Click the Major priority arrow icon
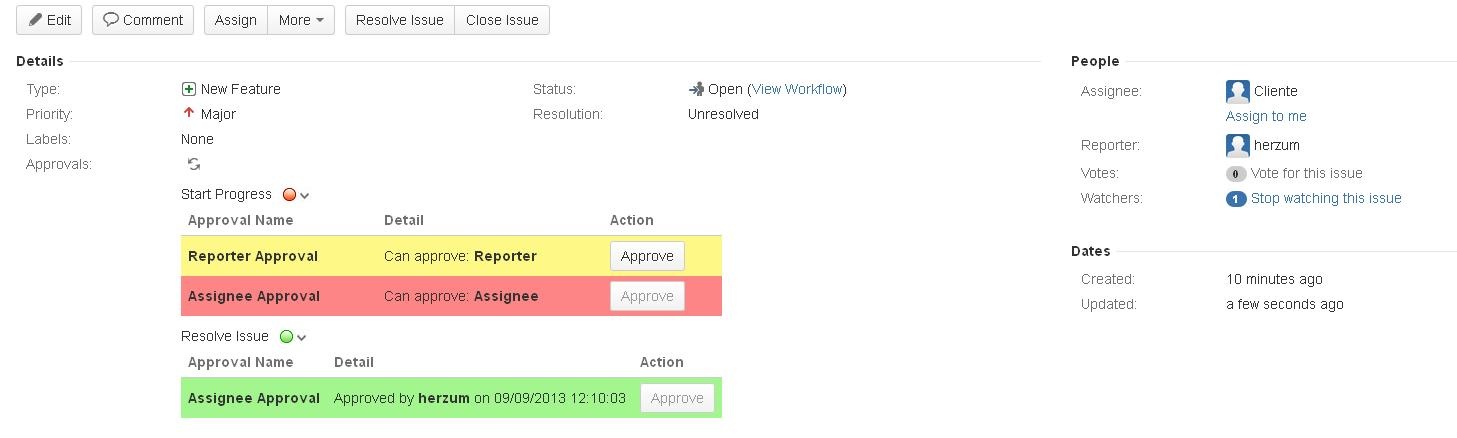This screenshot has width=1457, height=438. pos(189,114)
